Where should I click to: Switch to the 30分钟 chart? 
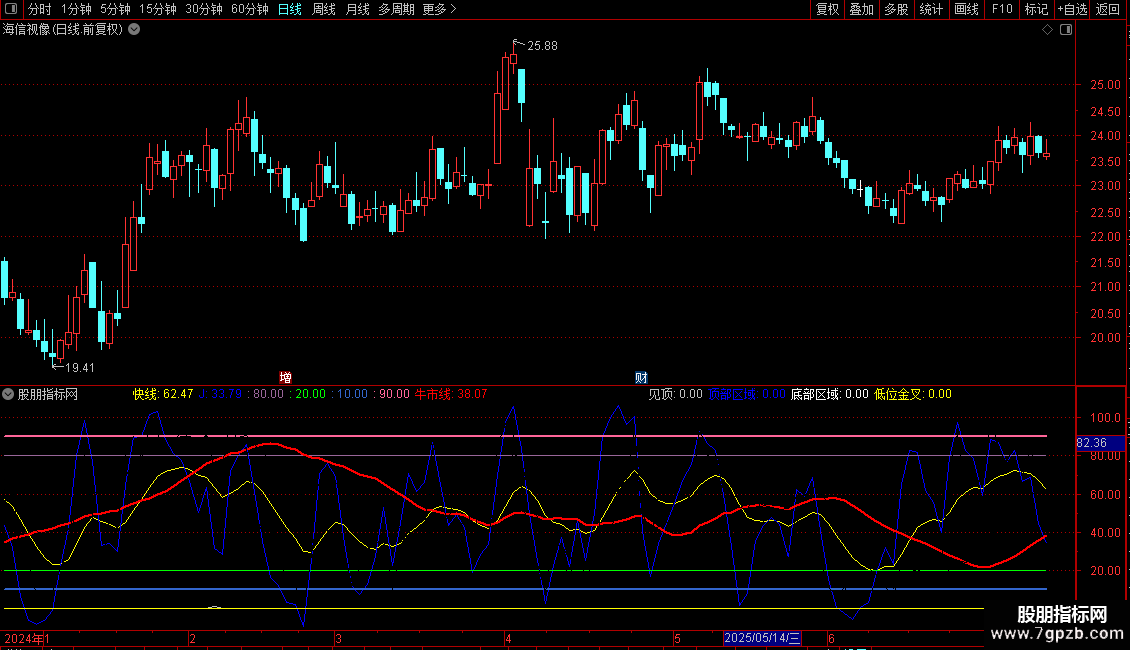pyautogui.click(x=204, y=9)
